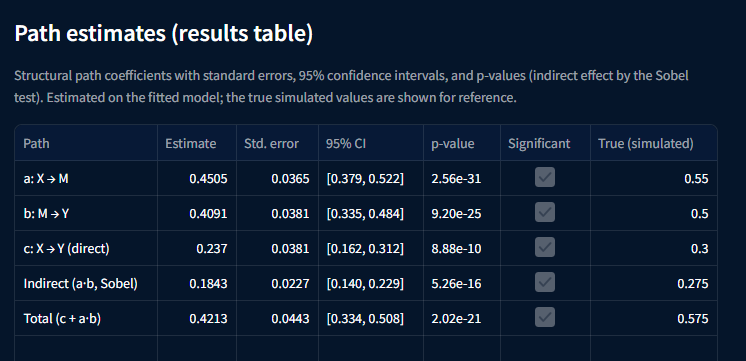This screenshot has width=746, height=361.
Task: Click the 95% CI column header
Action: (371, 143)
